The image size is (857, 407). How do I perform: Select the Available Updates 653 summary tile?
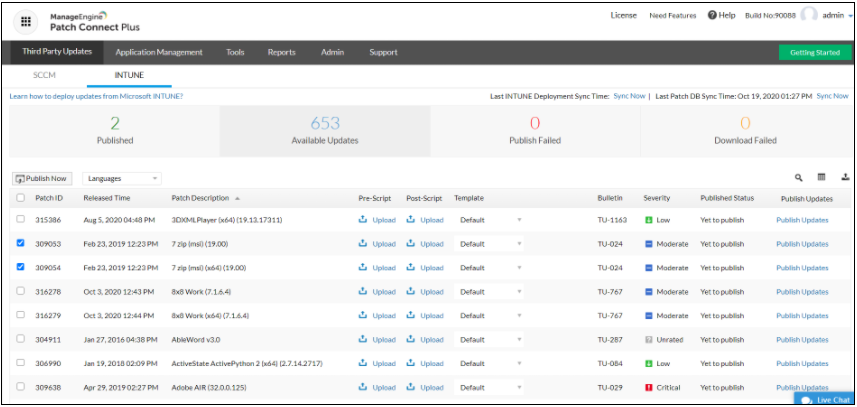325,131
